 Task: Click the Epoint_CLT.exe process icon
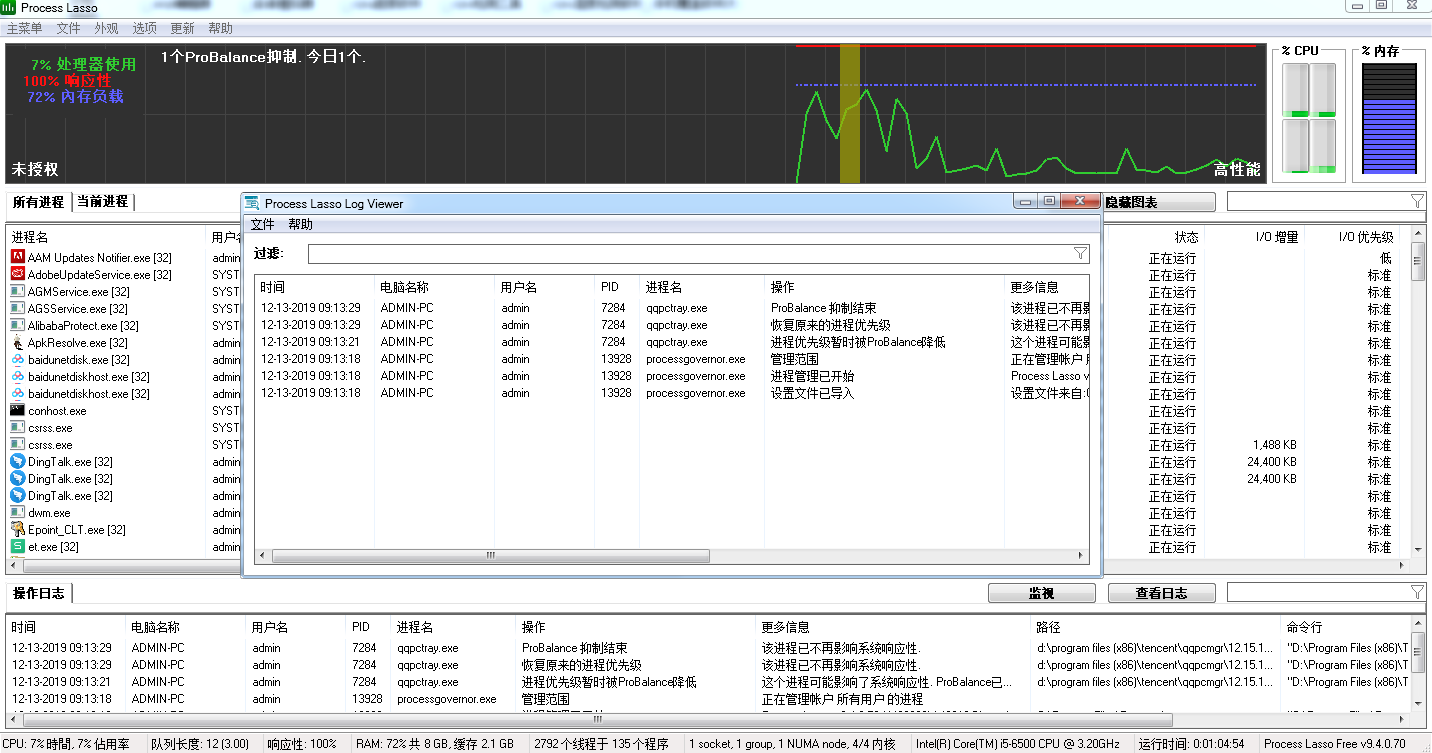tap(18, 530)
